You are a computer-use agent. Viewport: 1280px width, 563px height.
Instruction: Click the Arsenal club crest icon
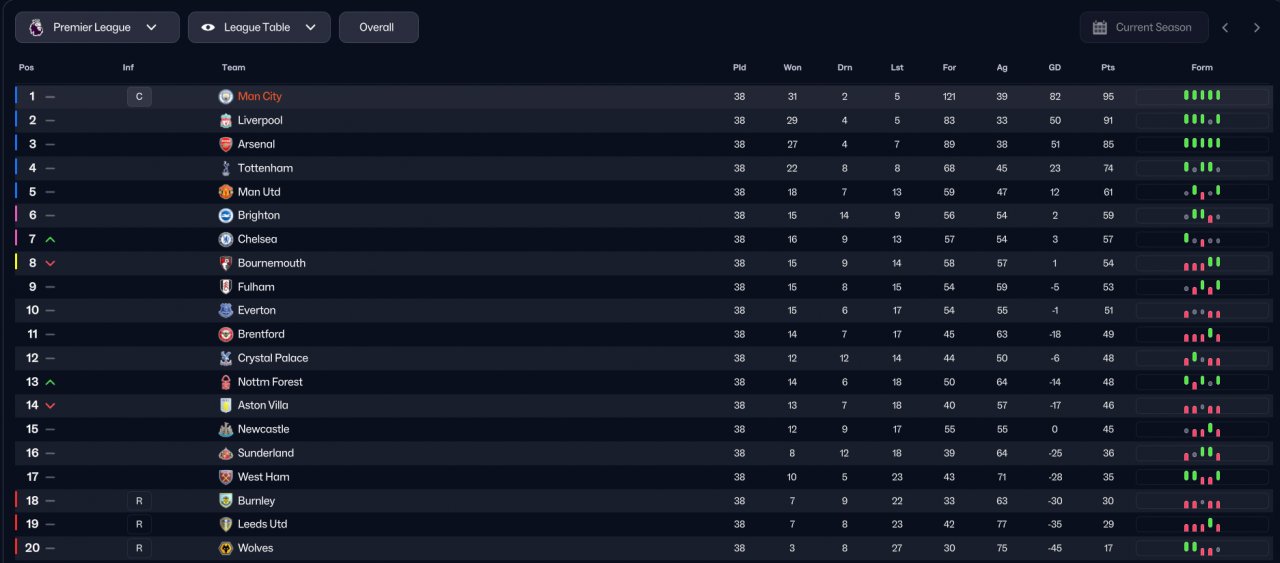[225, 144]
